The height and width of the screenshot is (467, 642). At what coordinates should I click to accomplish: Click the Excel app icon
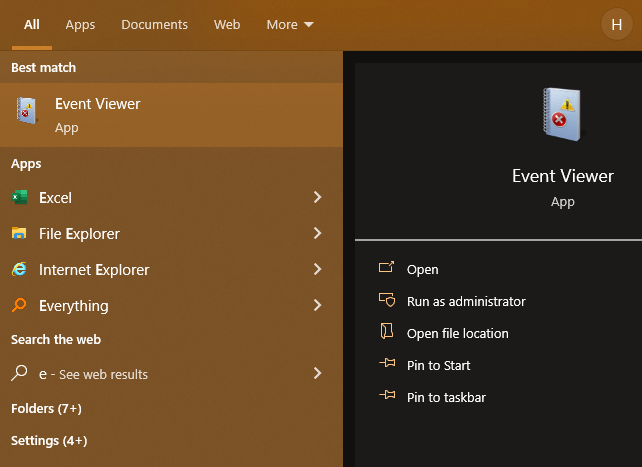pos(19,198)
